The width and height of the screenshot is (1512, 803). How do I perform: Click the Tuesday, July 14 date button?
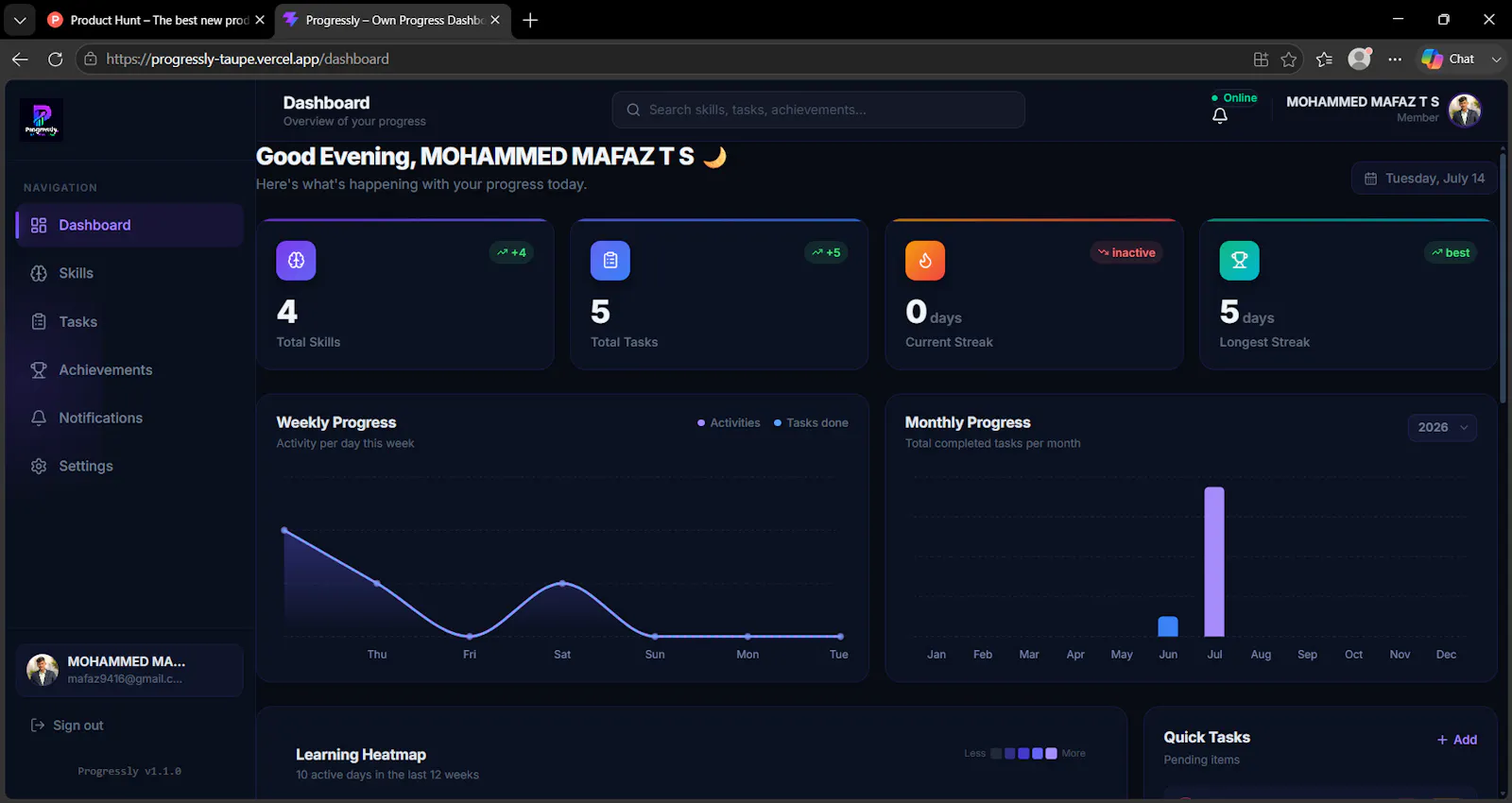[x=1425, y=179]
